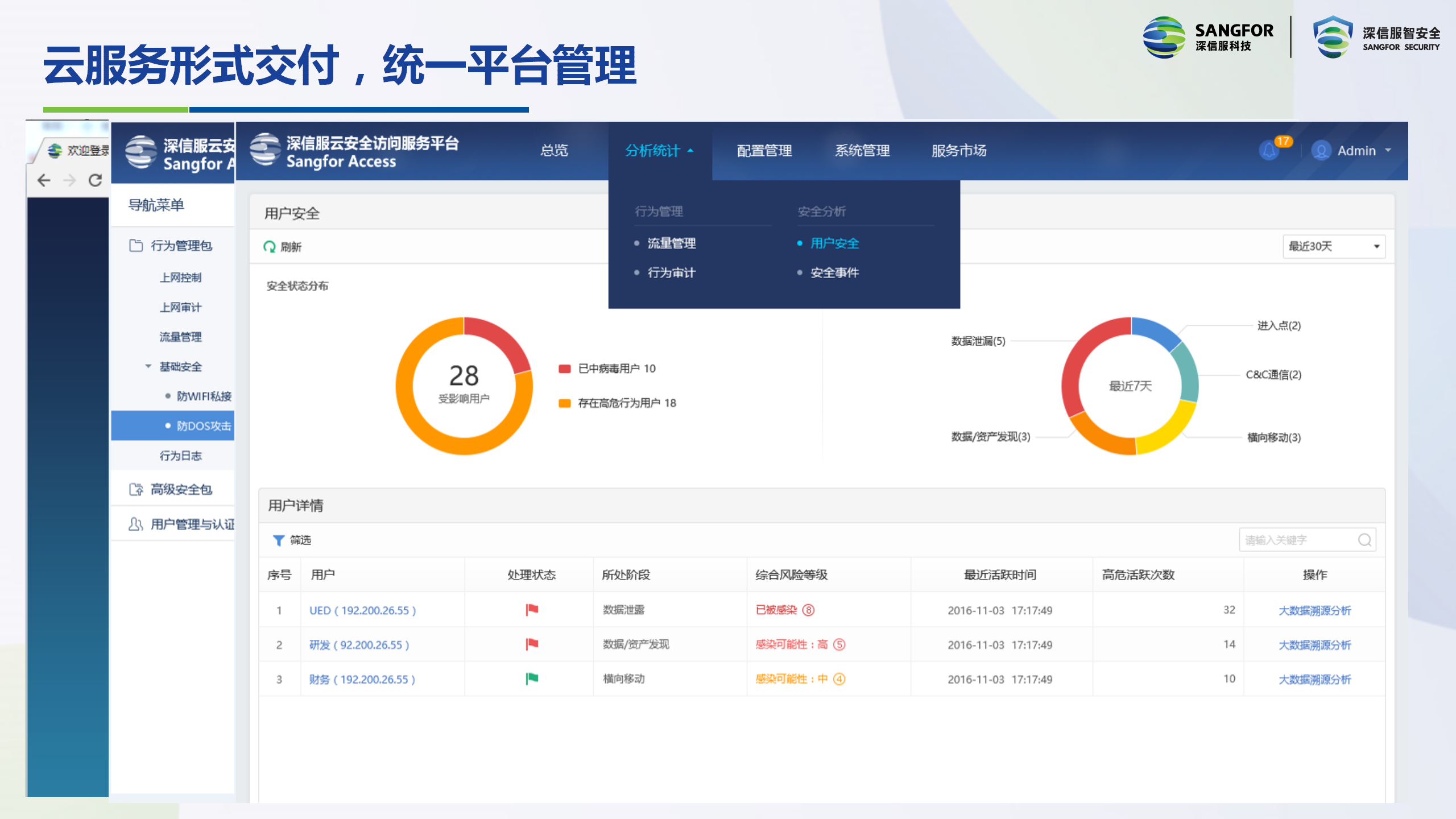1456x819 pixels.
Task: Click the 高级安全包 package icon
Action: point(136,489)
